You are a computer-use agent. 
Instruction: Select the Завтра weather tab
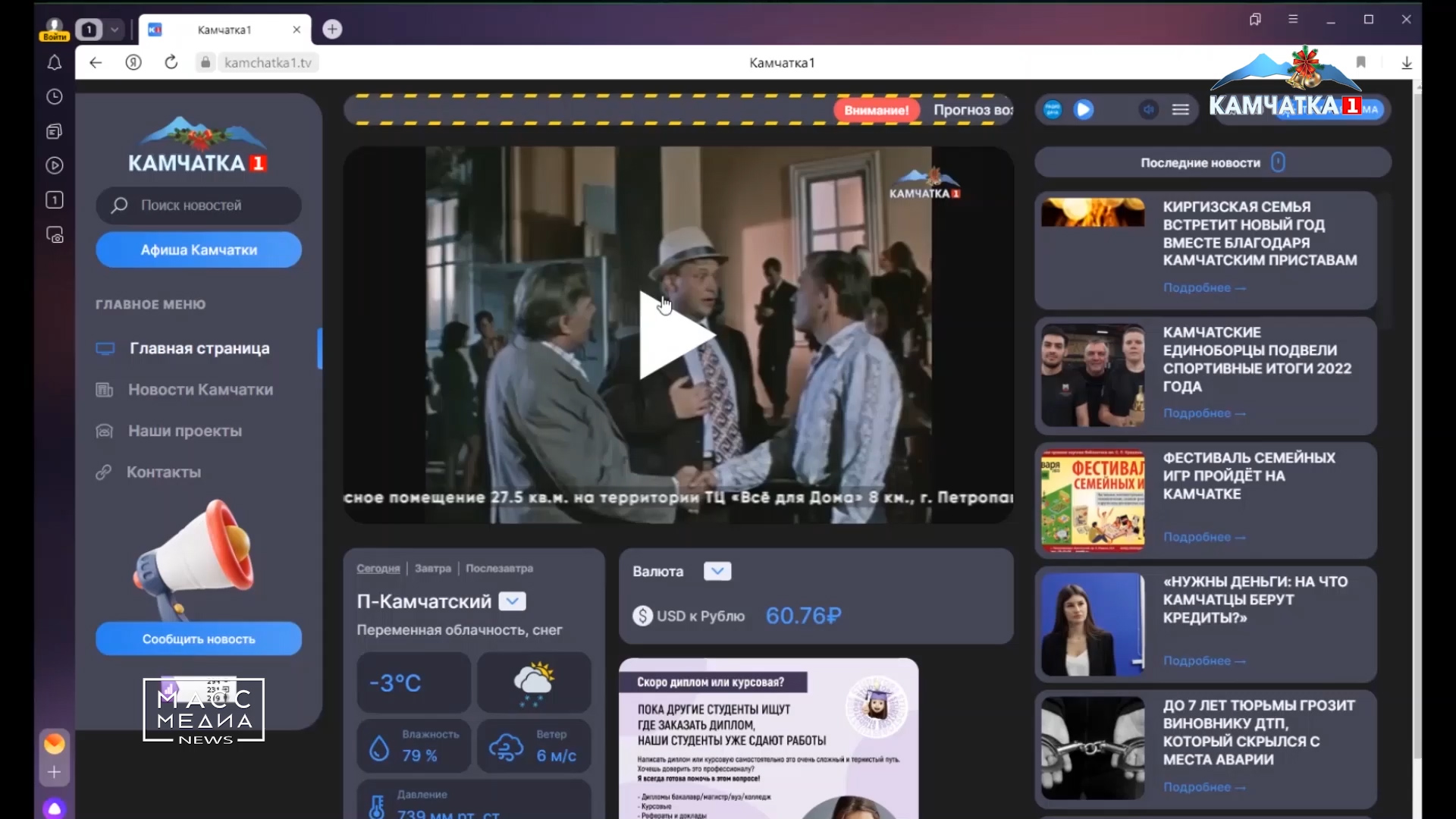pyautogui.click(x=433, y=569)
